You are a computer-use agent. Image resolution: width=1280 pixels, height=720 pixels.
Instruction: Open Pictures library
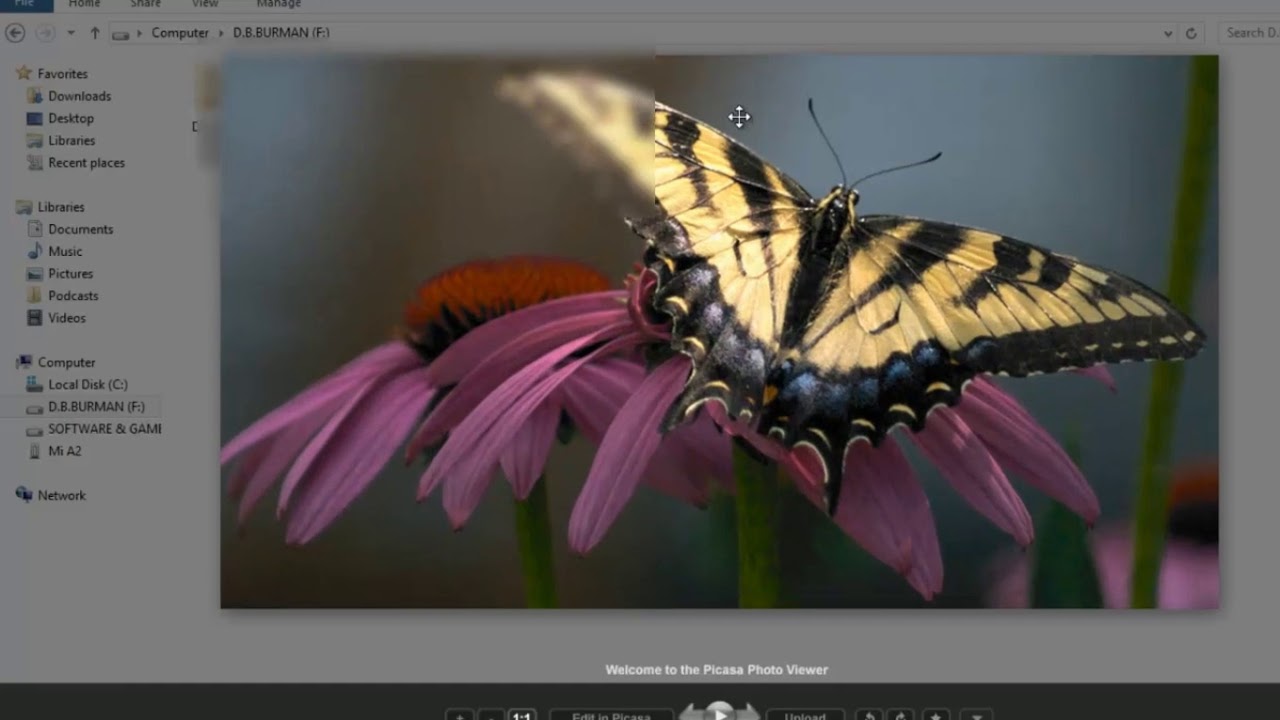click(70, 274)
